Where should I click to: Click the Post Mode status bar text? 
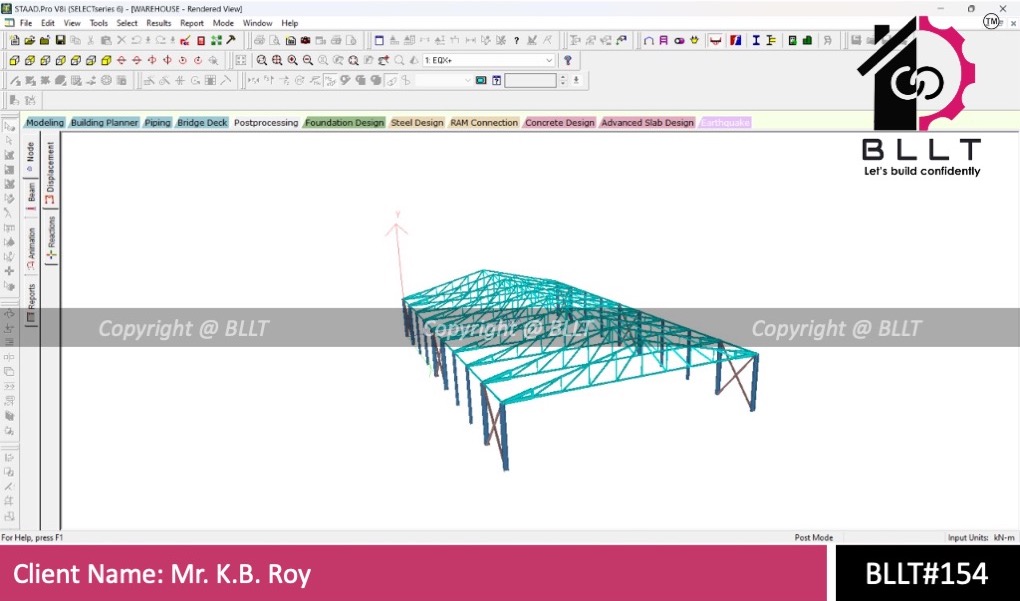point(814,538)
